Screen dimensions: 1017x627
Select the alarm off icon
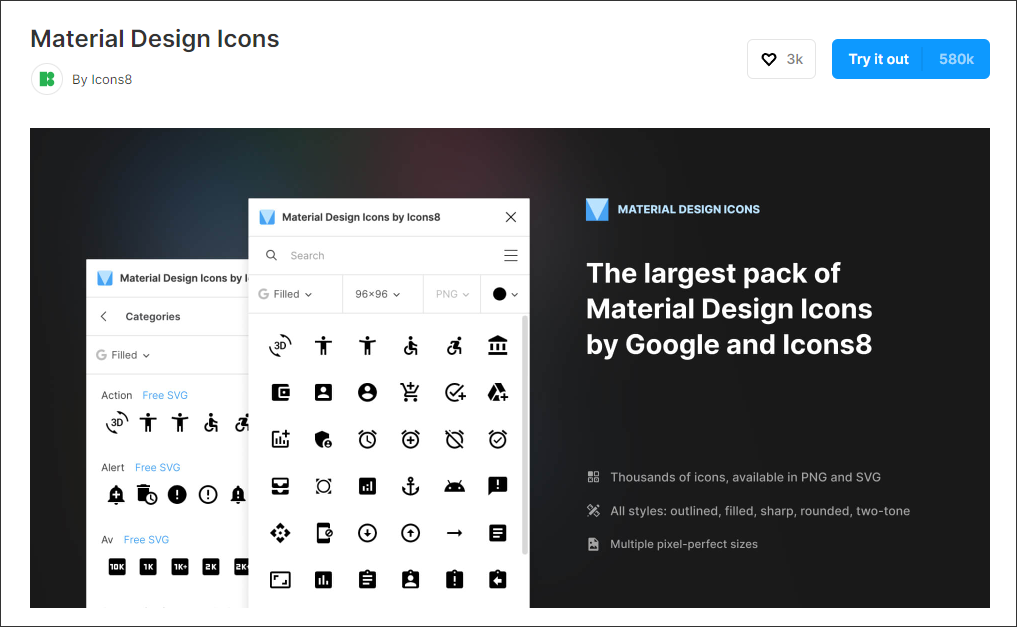coord(455,439)
